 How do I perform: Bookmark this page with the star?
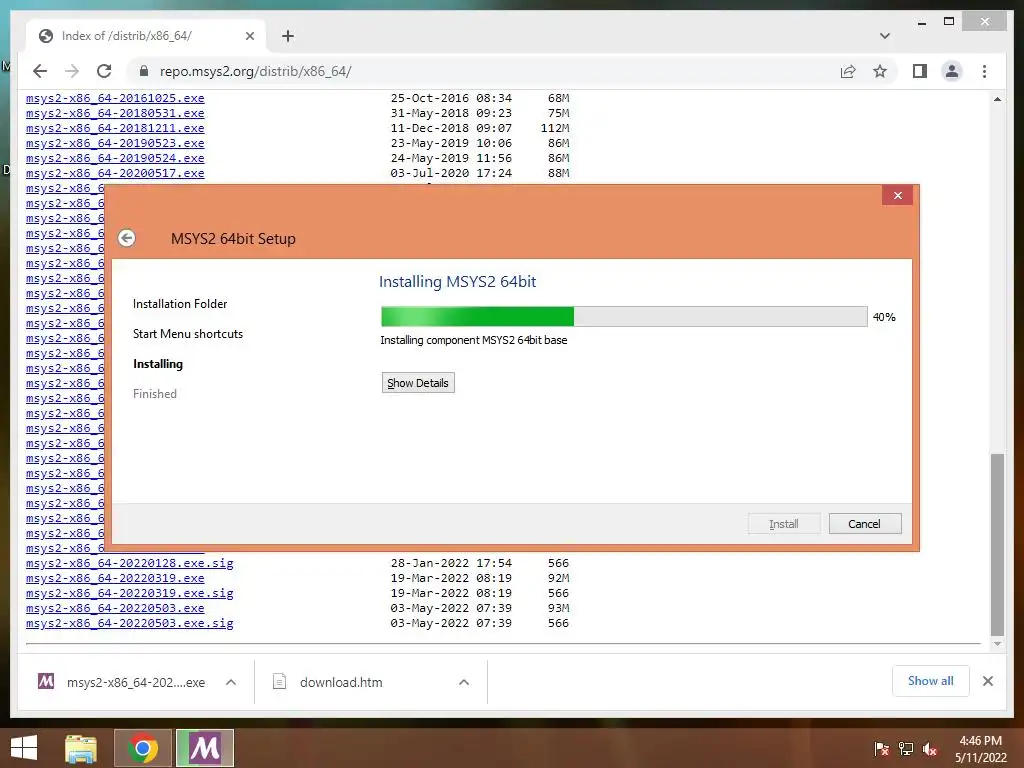pyautogui.click(x=880, y=71)
